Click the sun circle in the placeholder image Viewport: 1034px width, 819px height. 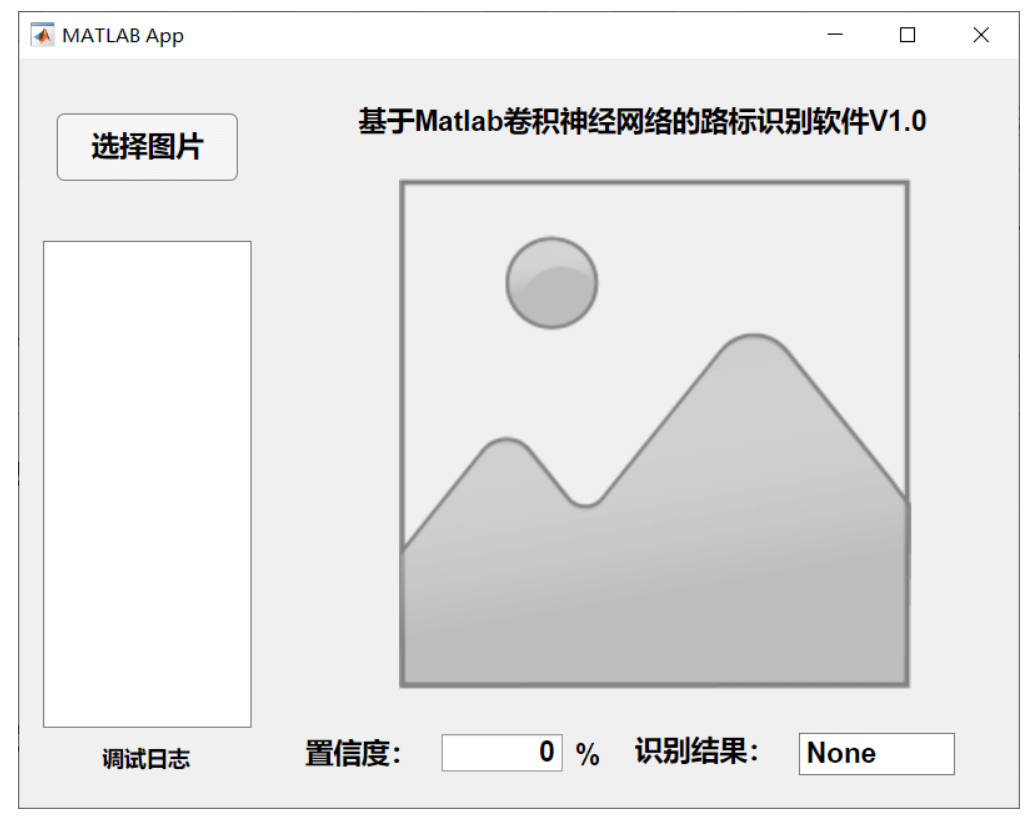(552, 283)
